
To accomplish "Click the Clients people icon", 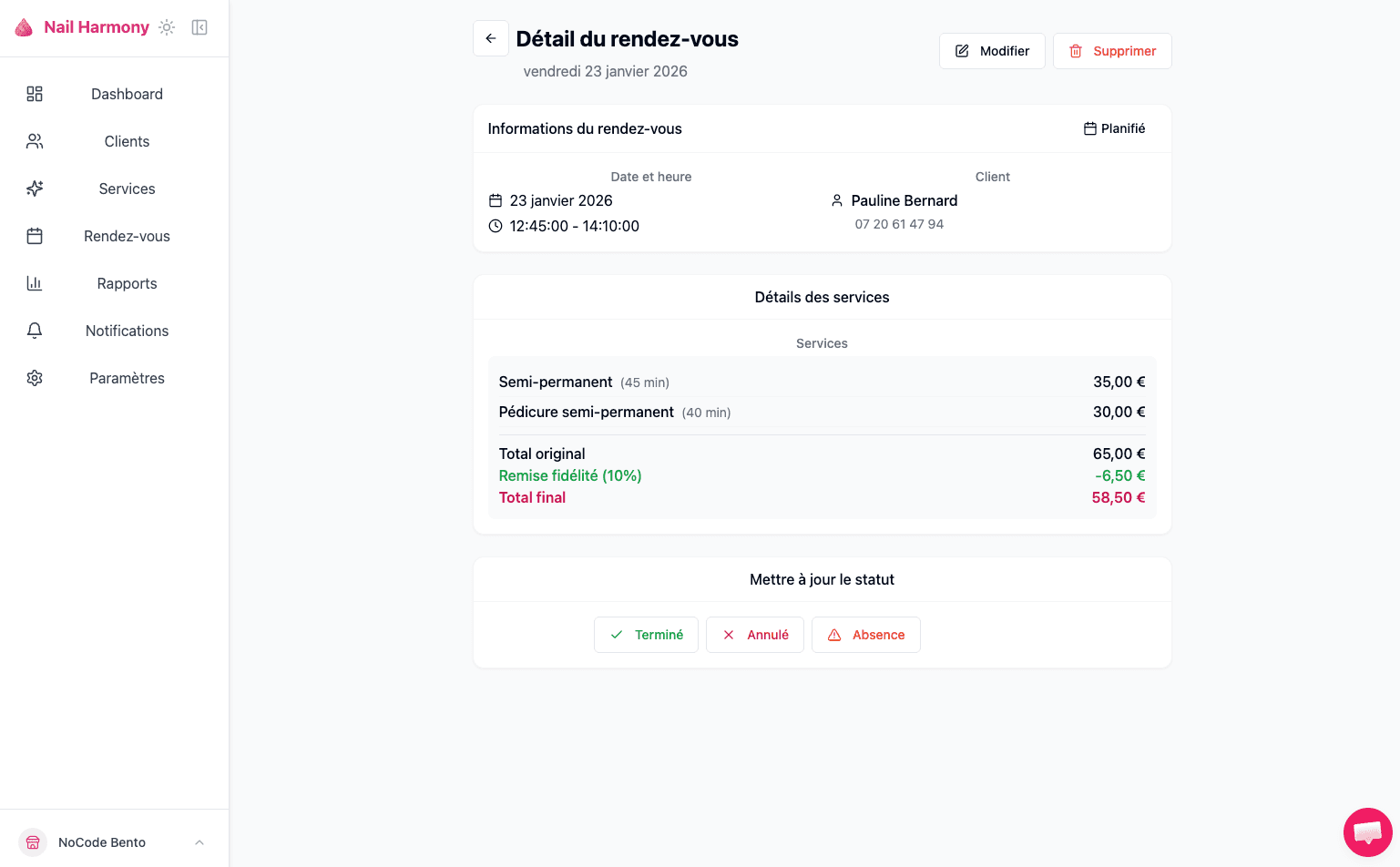I will [x=35, y=141].
